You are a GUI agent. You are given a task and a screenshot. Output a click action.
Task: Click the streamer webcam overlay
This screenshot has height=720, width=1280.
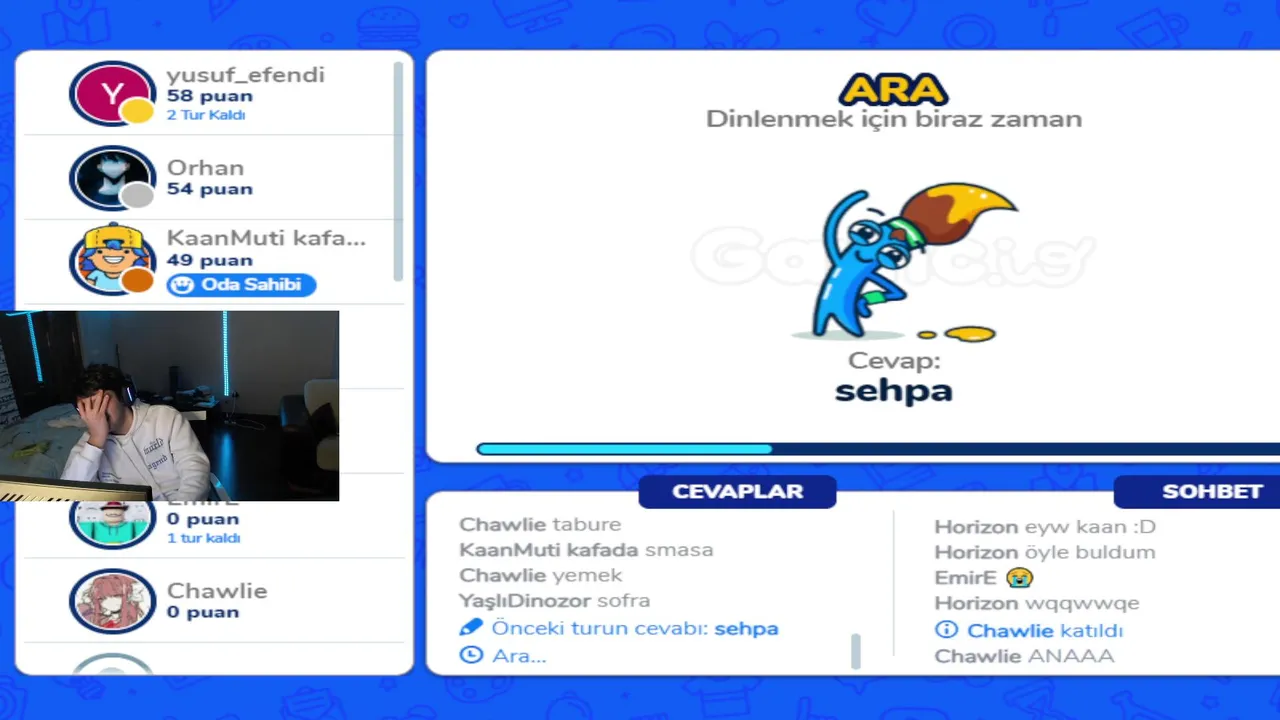coord(169,405)
